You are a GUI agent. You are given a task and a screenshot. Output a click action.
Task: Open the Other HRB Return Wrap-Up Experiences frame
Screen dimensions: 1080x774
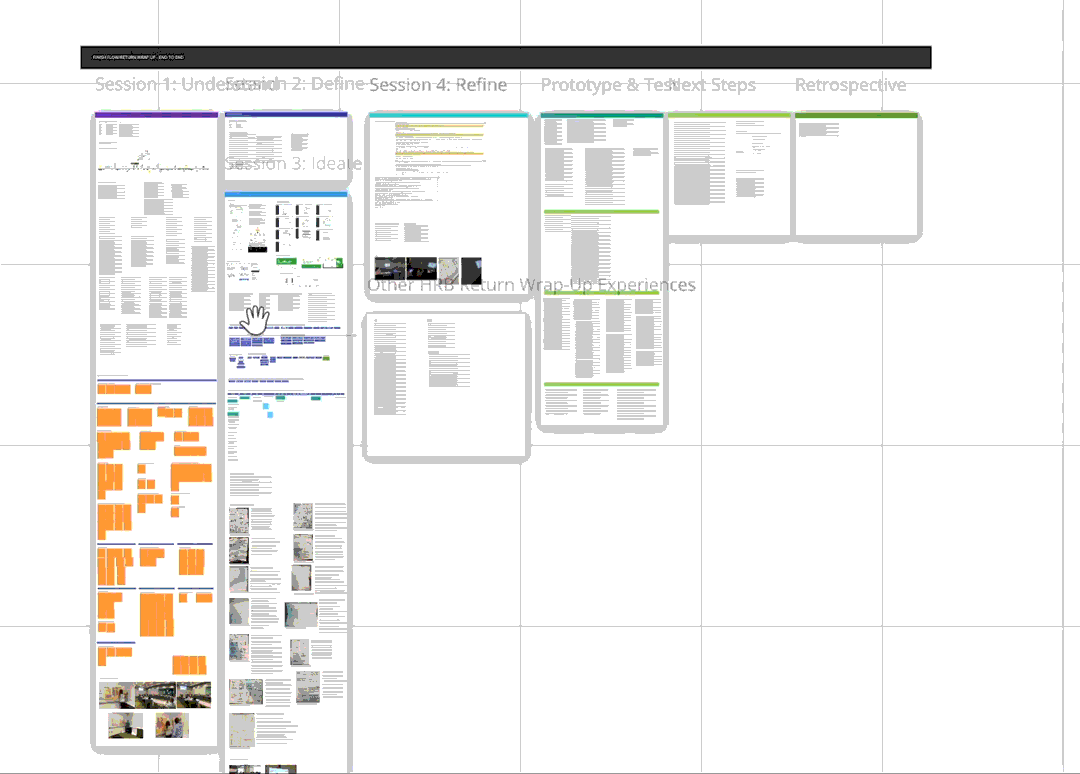point(446,386)
